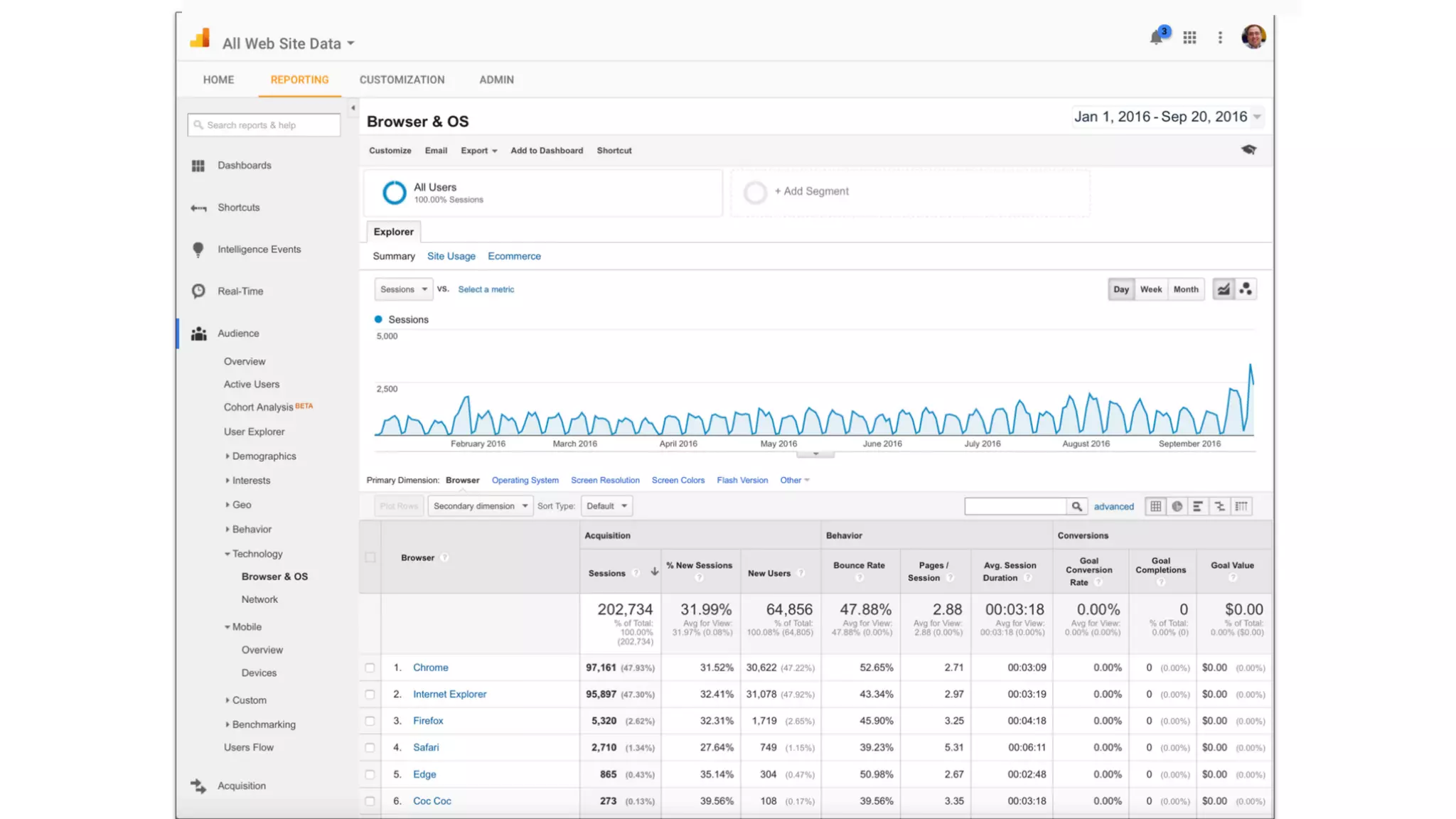
Task: Click the Search reports & help field
Action: click(264, 125)
